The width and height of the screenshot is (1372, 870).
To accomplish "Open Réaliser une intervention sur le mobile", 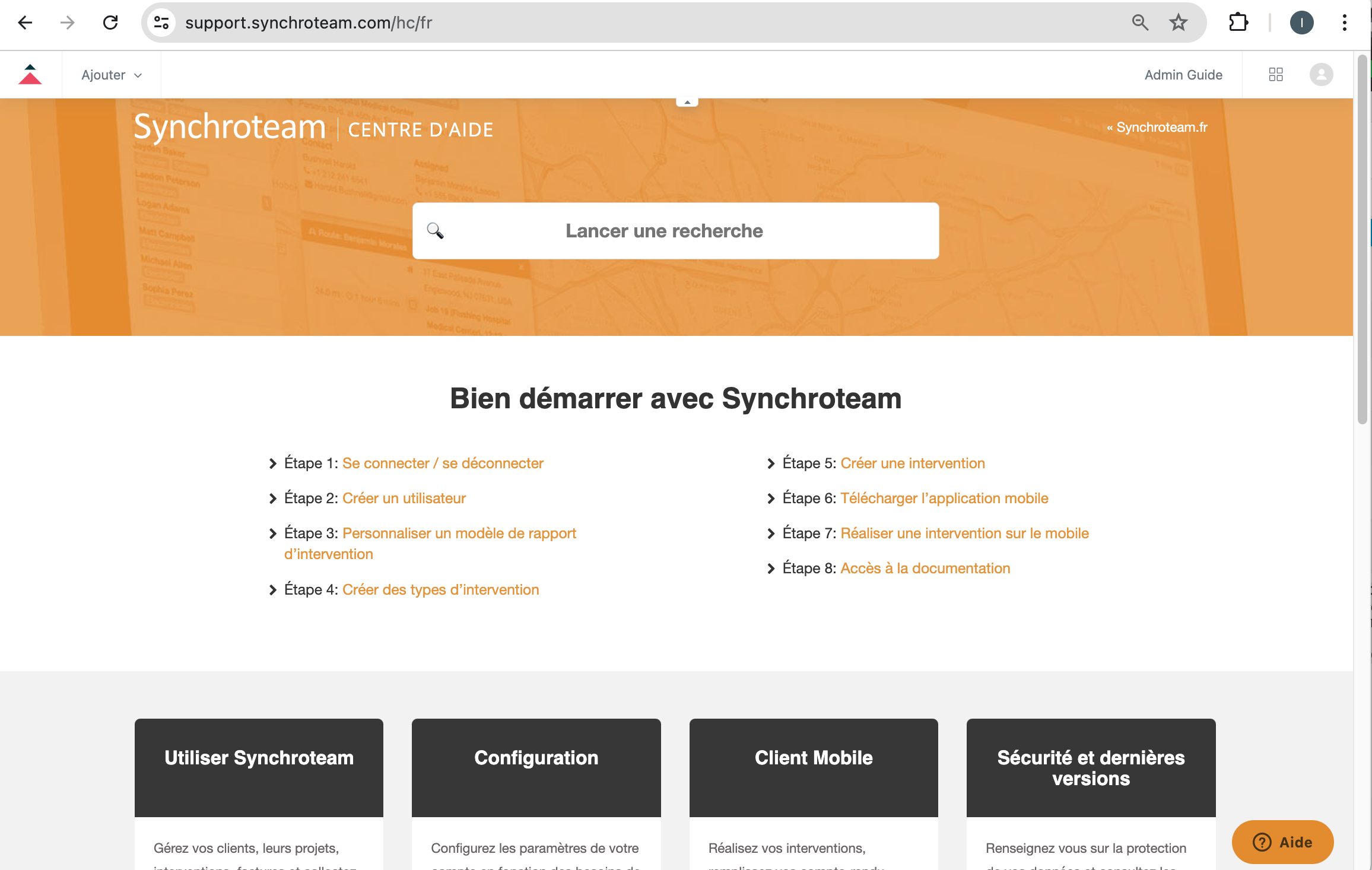I will pos(964,534).
